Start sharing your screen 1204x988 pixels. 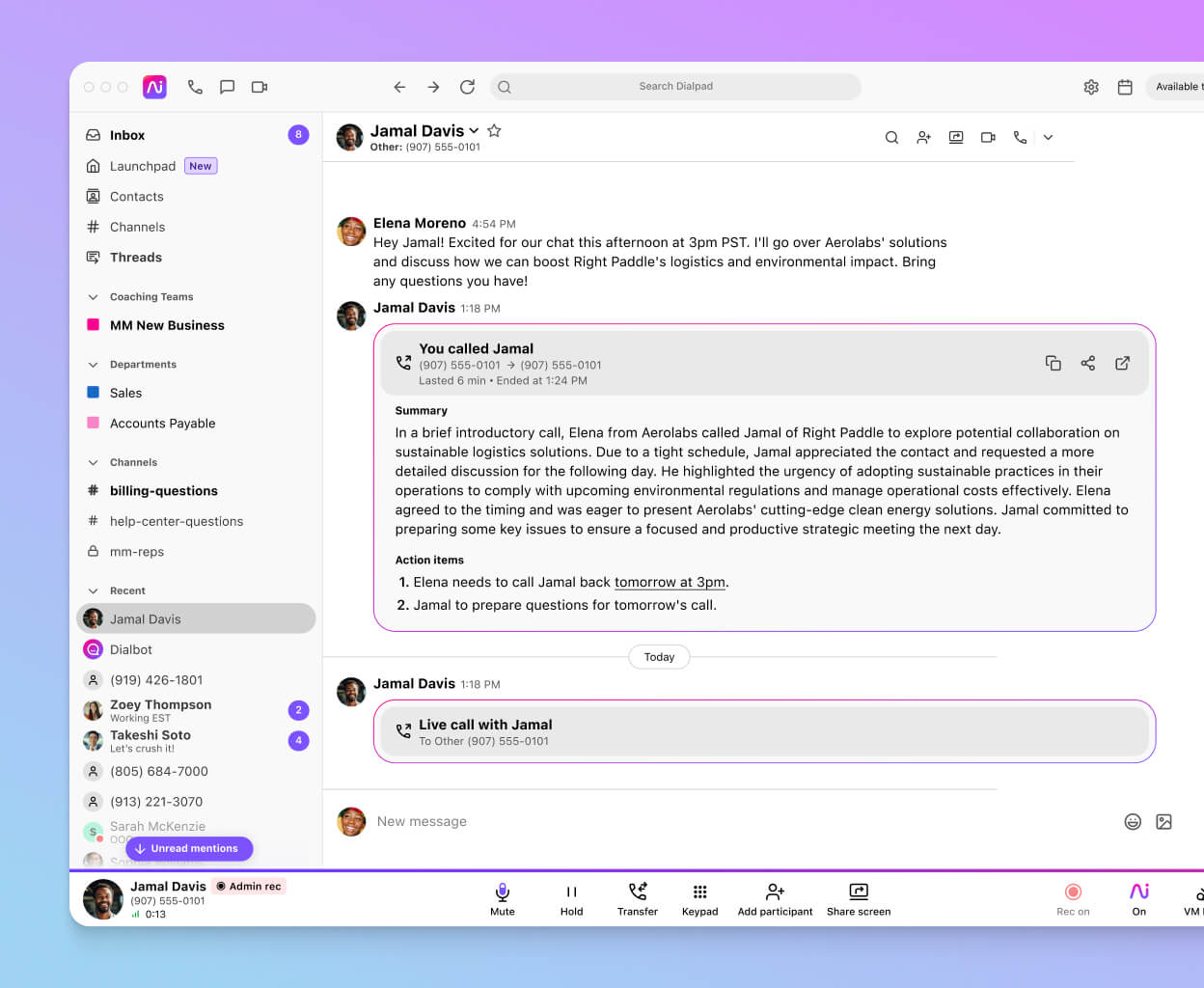coord(858,898)
